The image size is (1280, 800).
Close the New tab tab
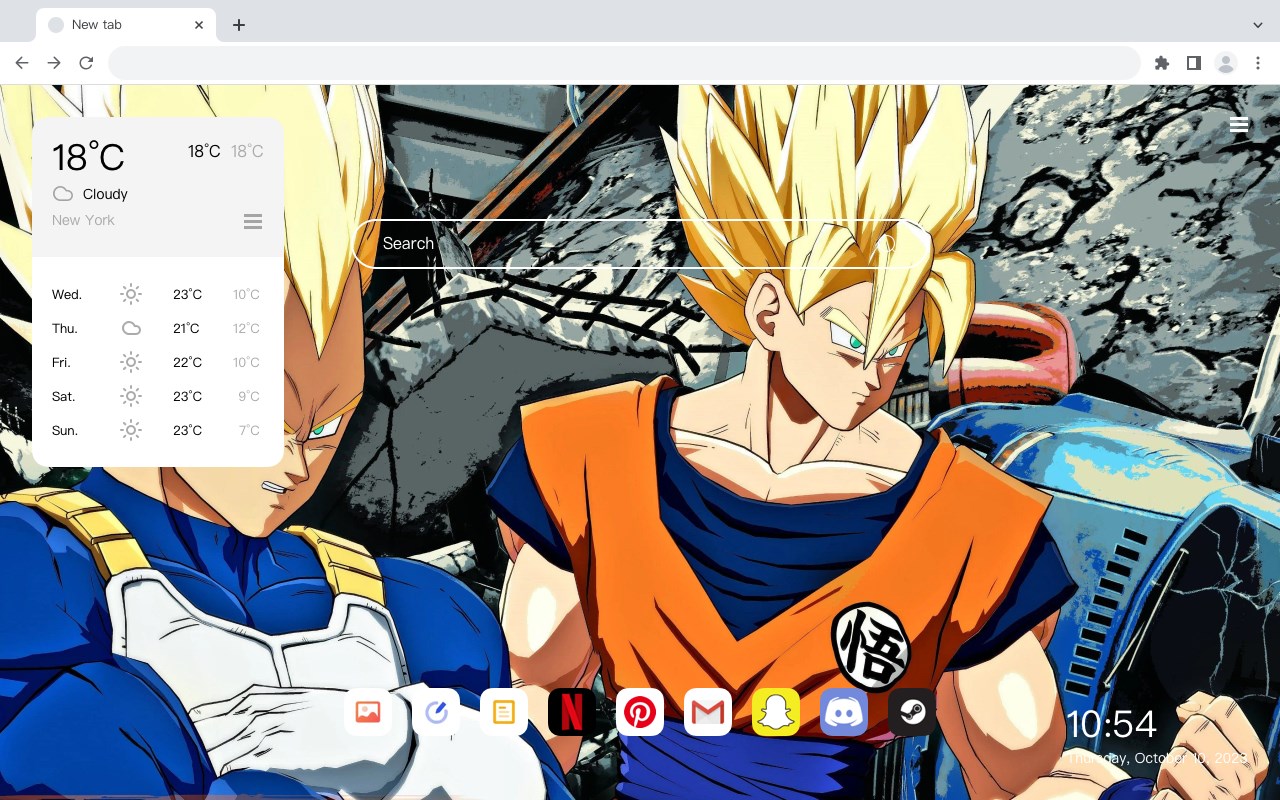[x=199, y=25]
